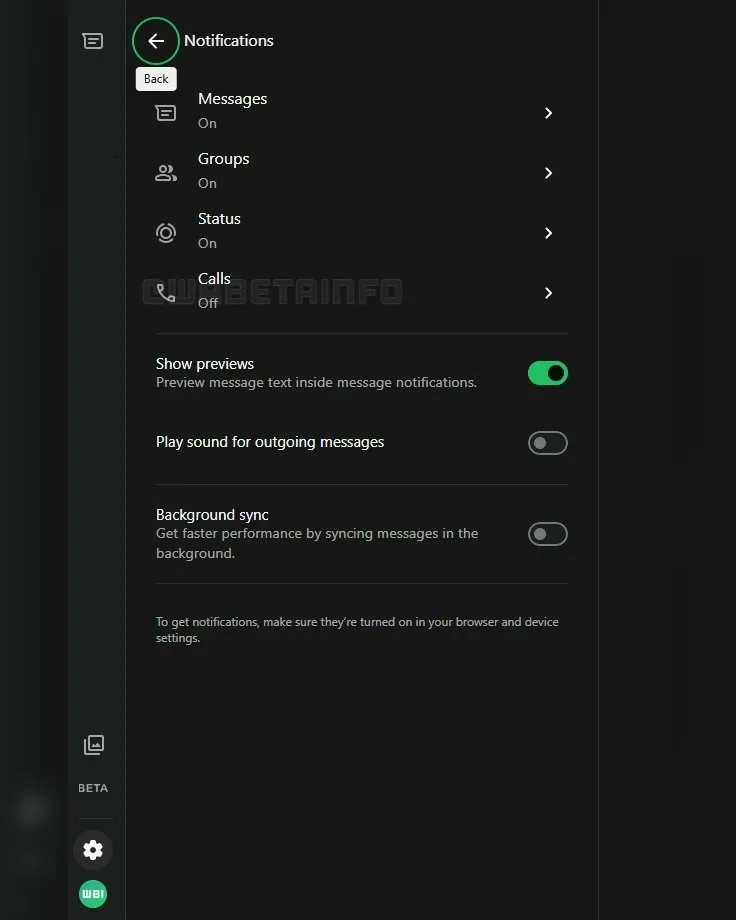
Task: Open the WBI profile avatar
Action: (x=93, y=894)
